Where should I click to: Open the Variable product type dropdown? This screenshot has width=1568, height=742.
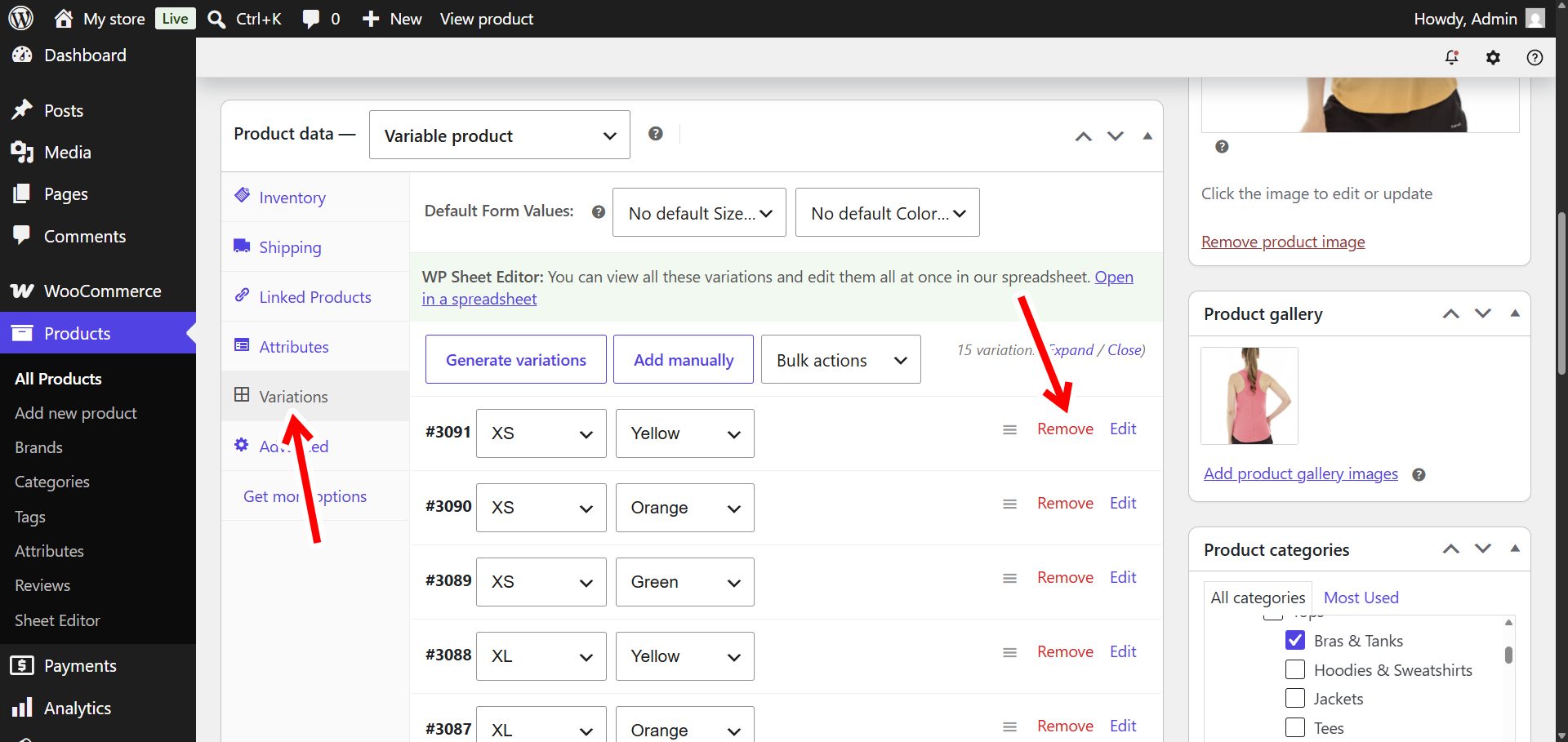click(500, 135)
